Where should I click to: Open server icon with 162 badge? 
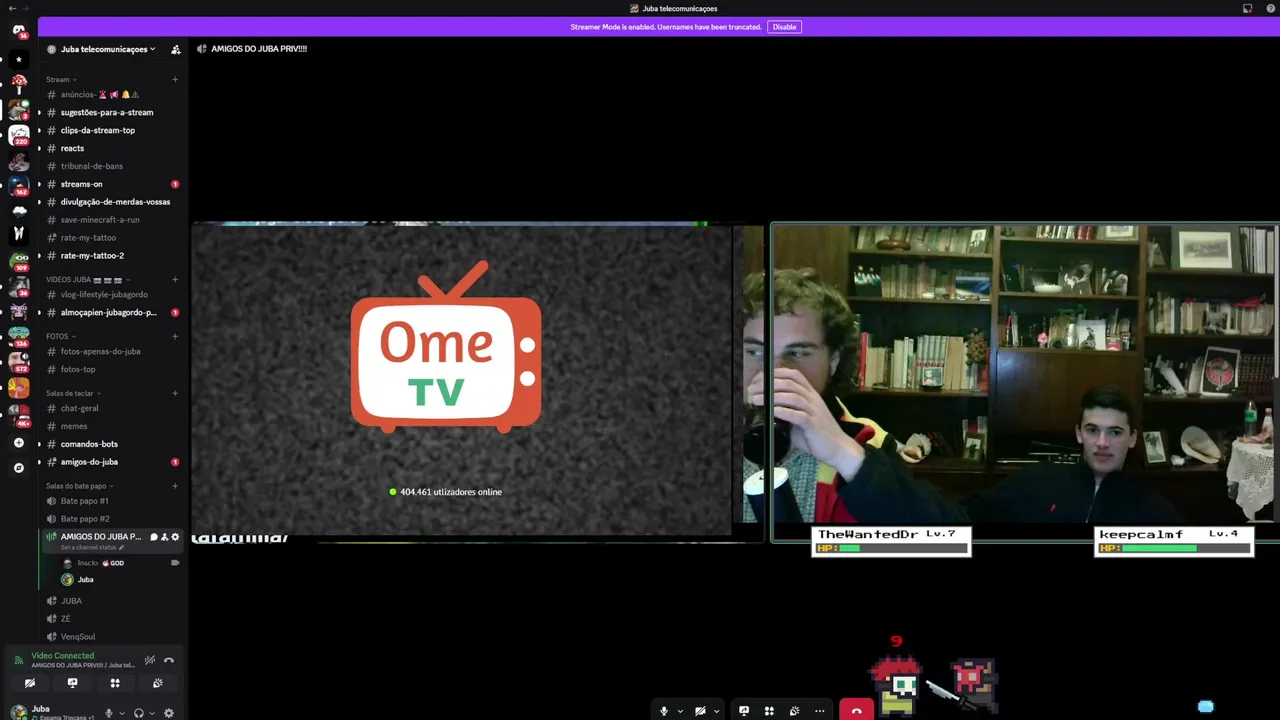pos(19,185)
